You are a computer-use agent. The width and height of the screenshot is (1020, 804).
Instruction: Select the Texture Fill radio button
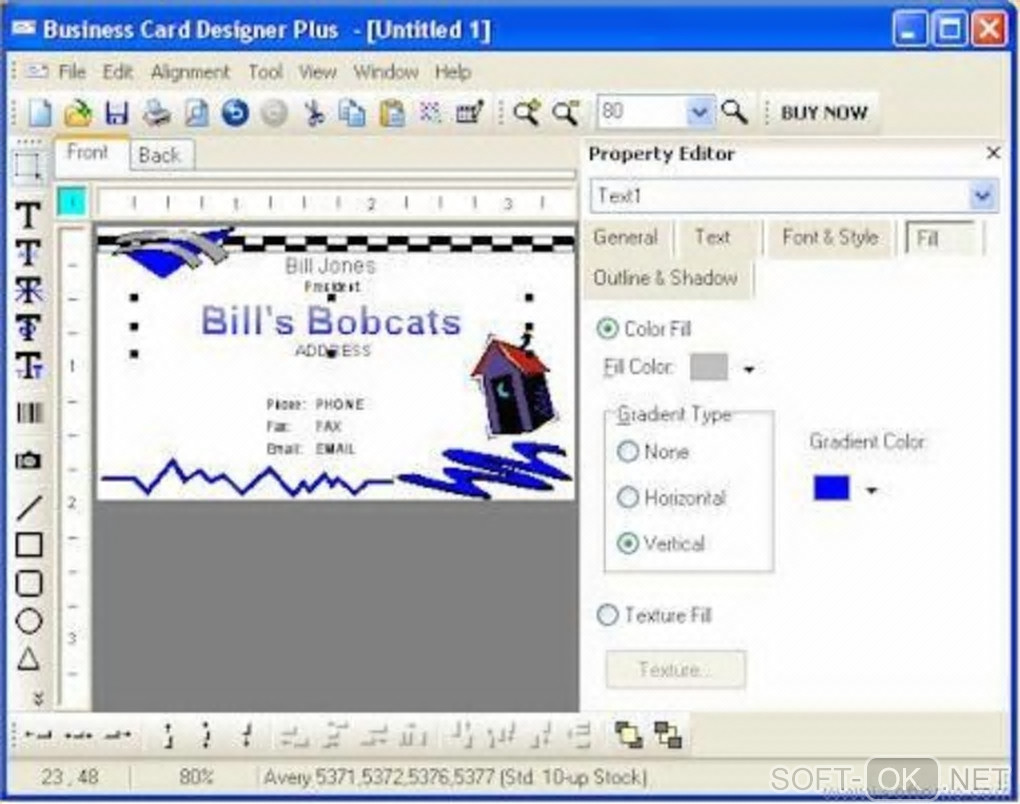point(607,615)
